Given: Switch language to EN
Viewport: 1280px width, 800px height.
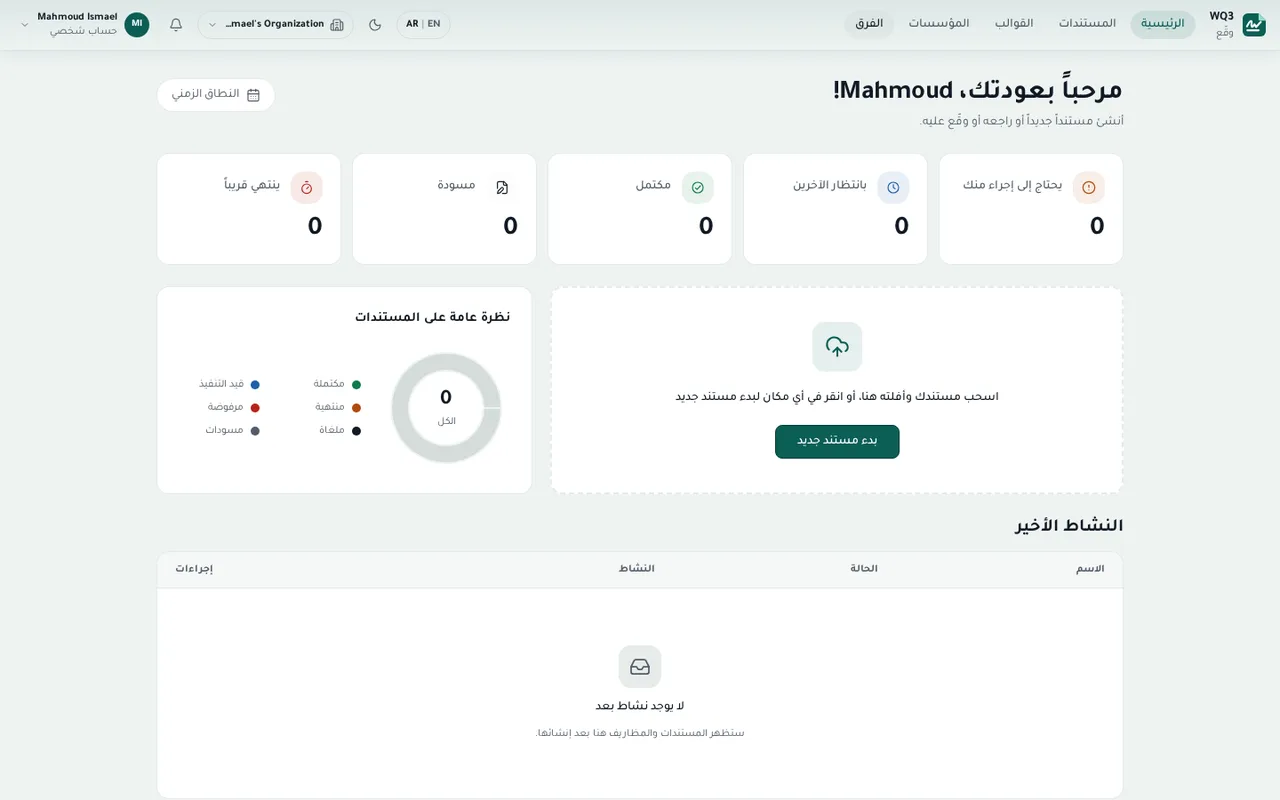Looking at the screenshot, I should click(434, 24).
